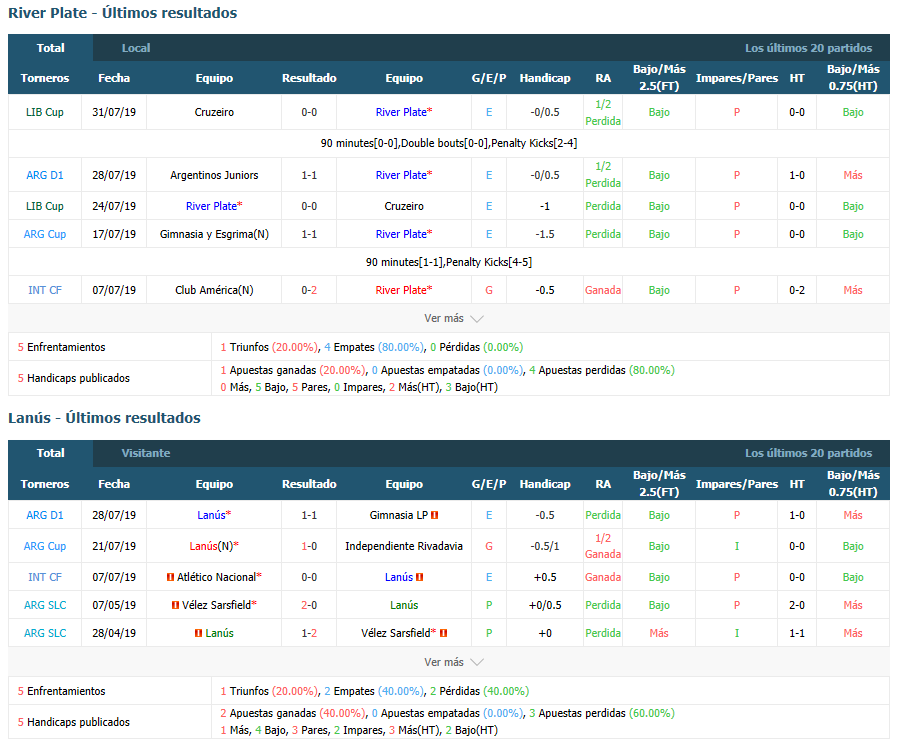This screenshot has width=902, height=744.
Task: Click red card icon before Vélez Sarsfield, 07/05/19 row
Action: [175, 605]
